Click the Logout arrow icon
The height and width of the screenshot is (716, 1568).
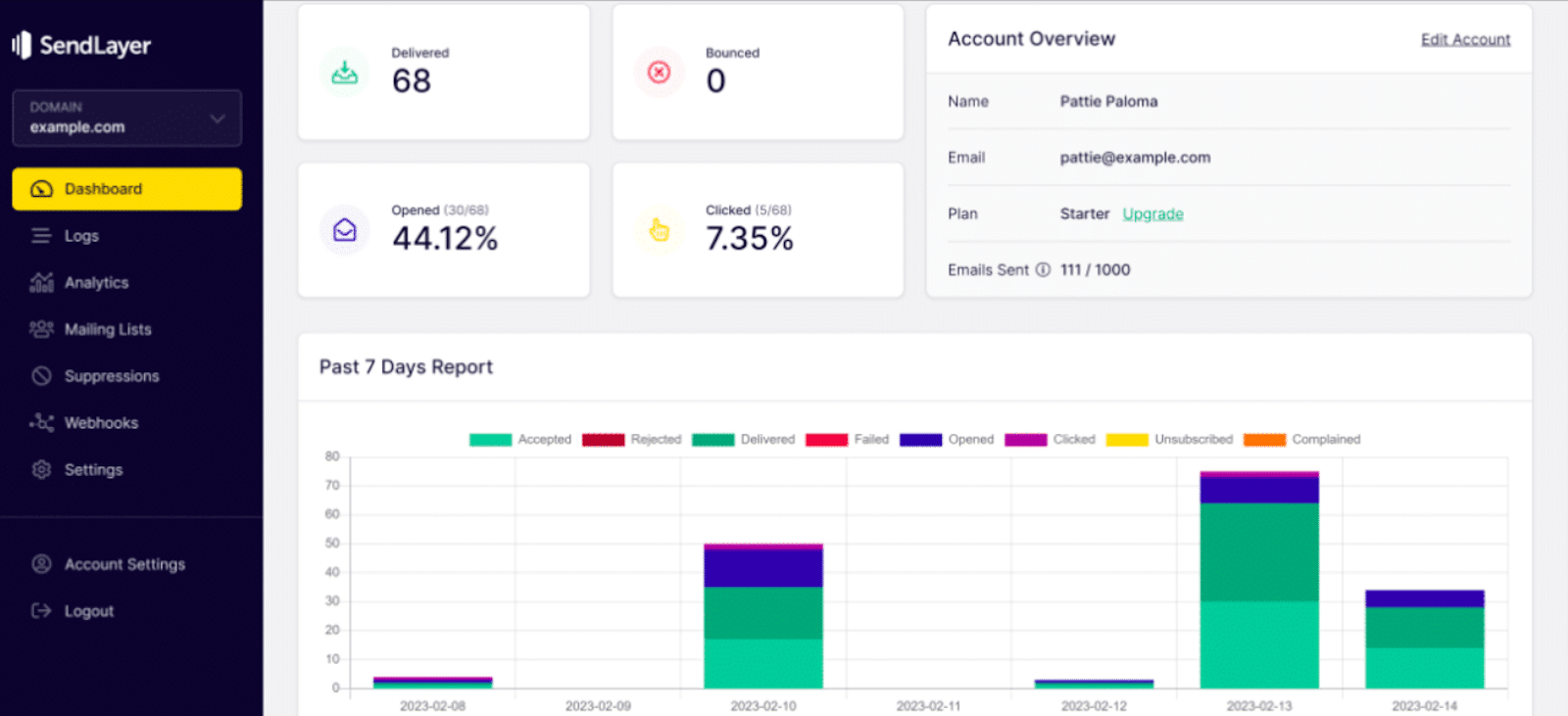click(41, 611)
